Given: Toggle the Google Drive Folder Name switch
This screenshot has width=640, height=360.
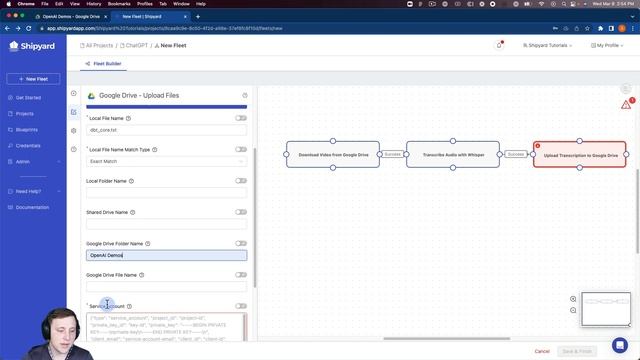Looking at the screenshot, I should (241, 244).
